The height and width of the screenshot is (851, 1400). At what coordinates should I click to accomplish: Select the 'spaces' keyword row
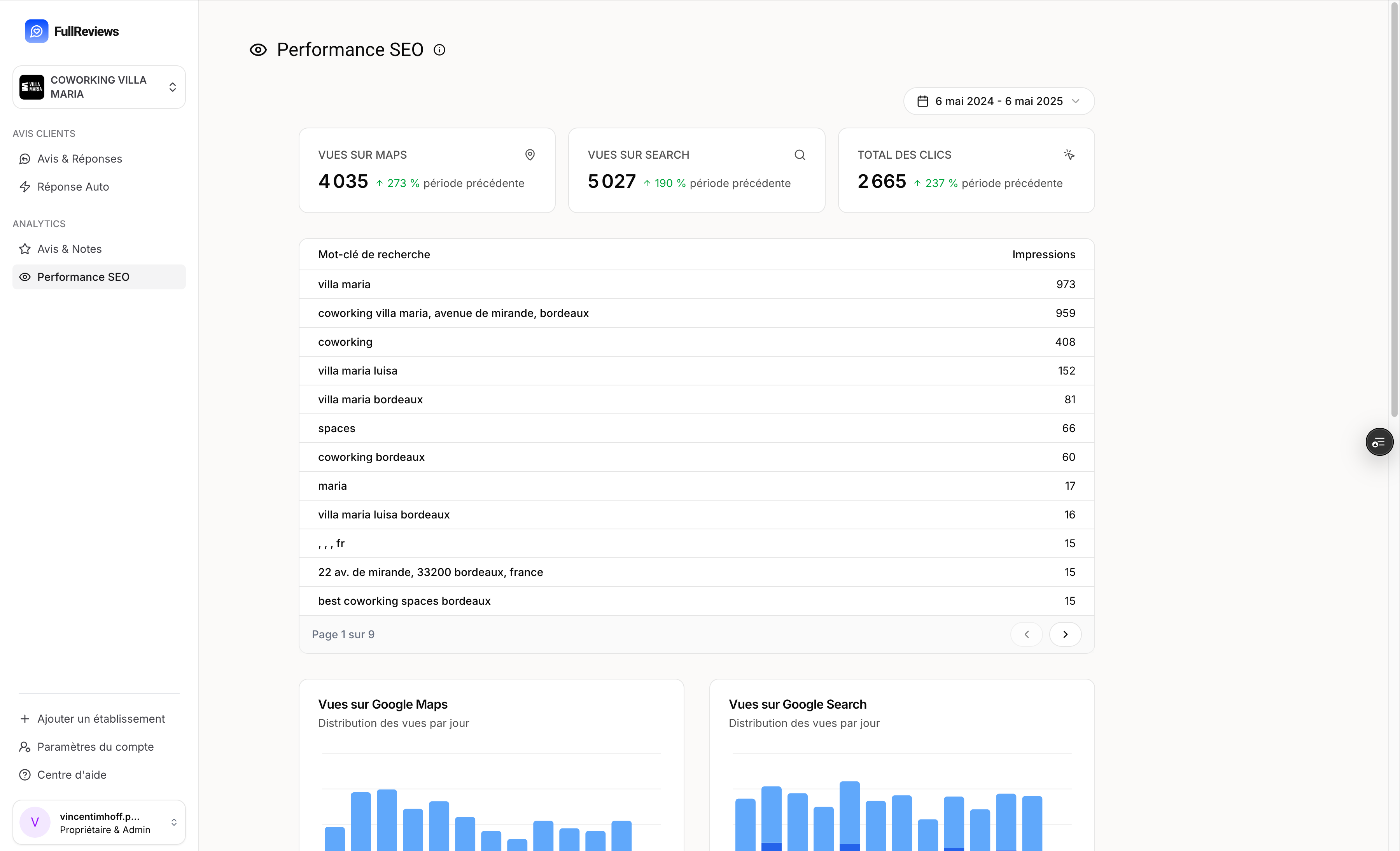(x=696, y=428)
